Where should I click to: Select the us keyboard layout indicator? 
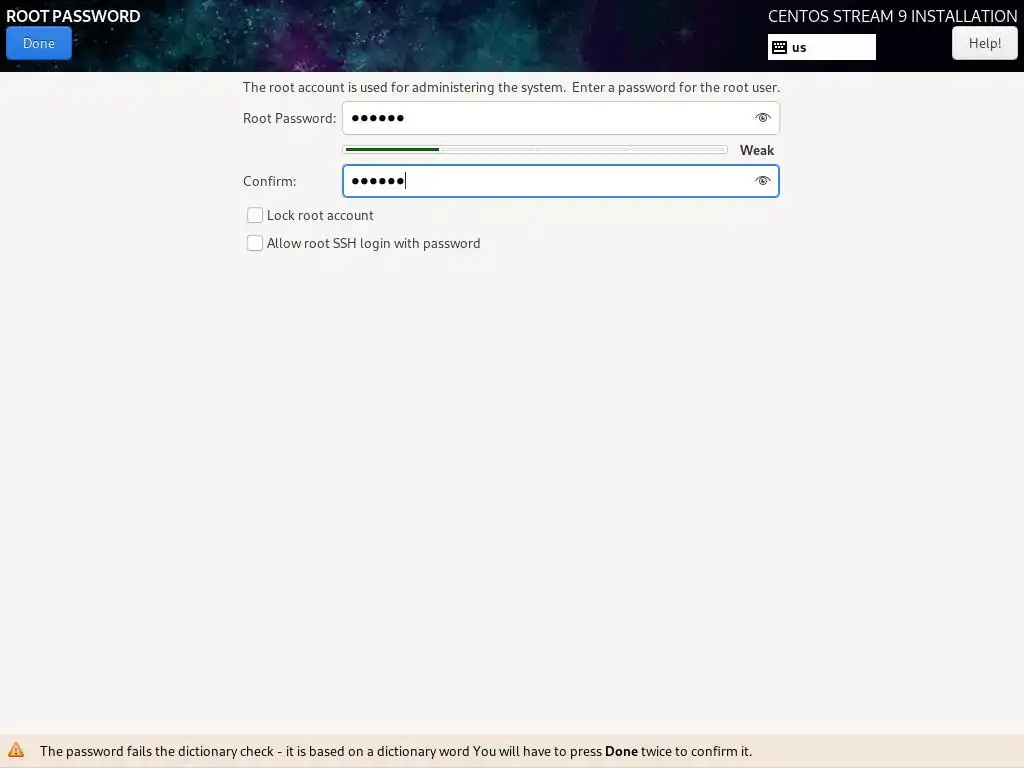coord(822,47)
